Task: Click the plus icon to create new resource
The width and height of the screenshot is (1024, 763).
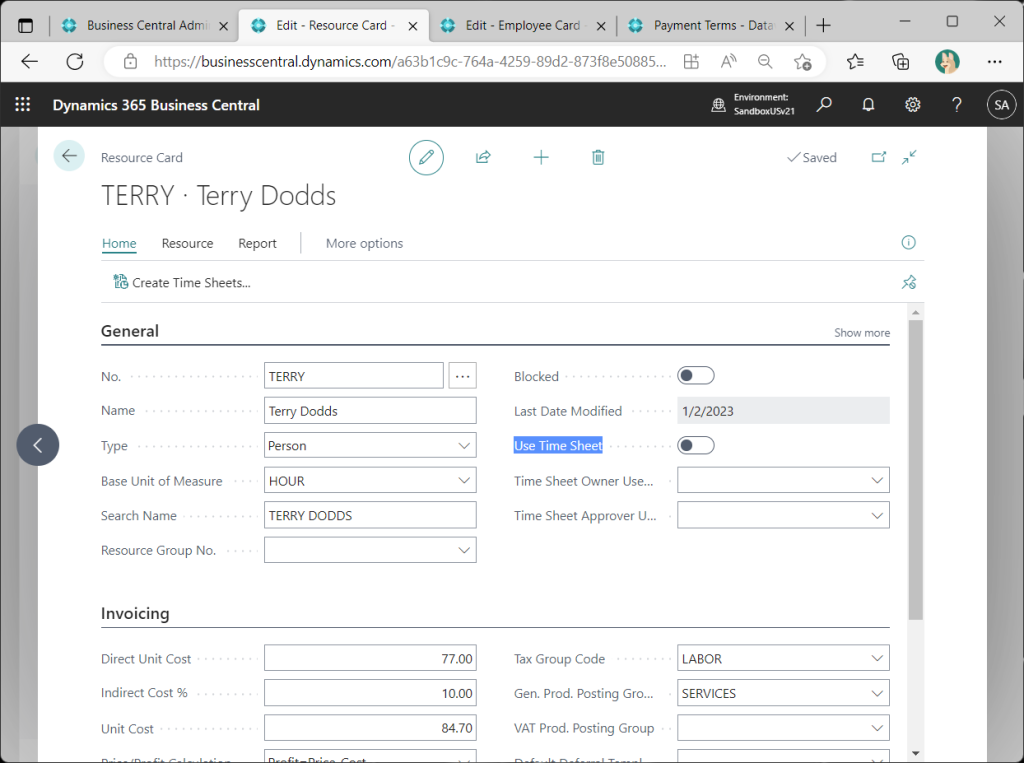Action: [x=541, y=157]
